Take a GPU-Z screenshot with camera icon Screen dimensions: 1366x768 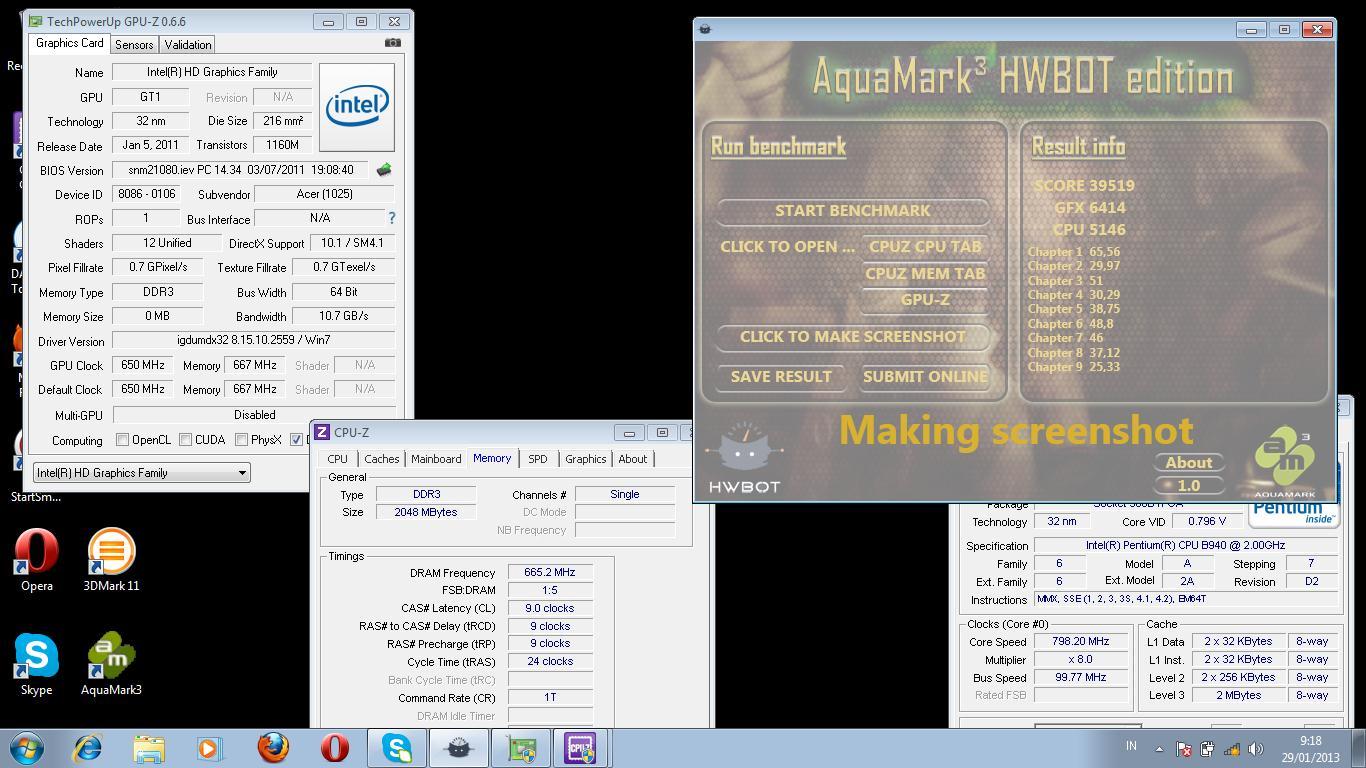click(x=393, y=43)
